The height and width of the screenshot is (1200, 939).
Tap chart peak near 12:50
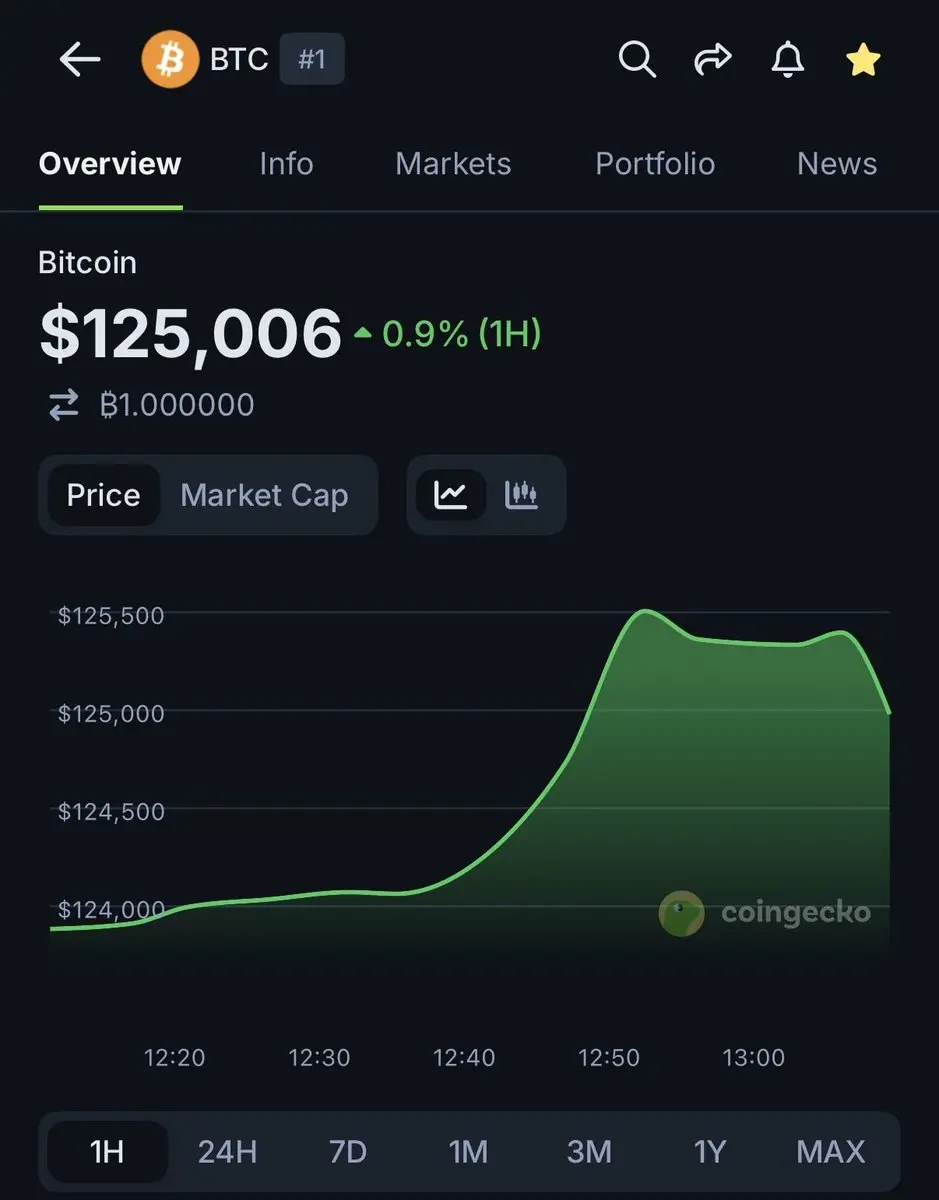(x=645, y=611)
